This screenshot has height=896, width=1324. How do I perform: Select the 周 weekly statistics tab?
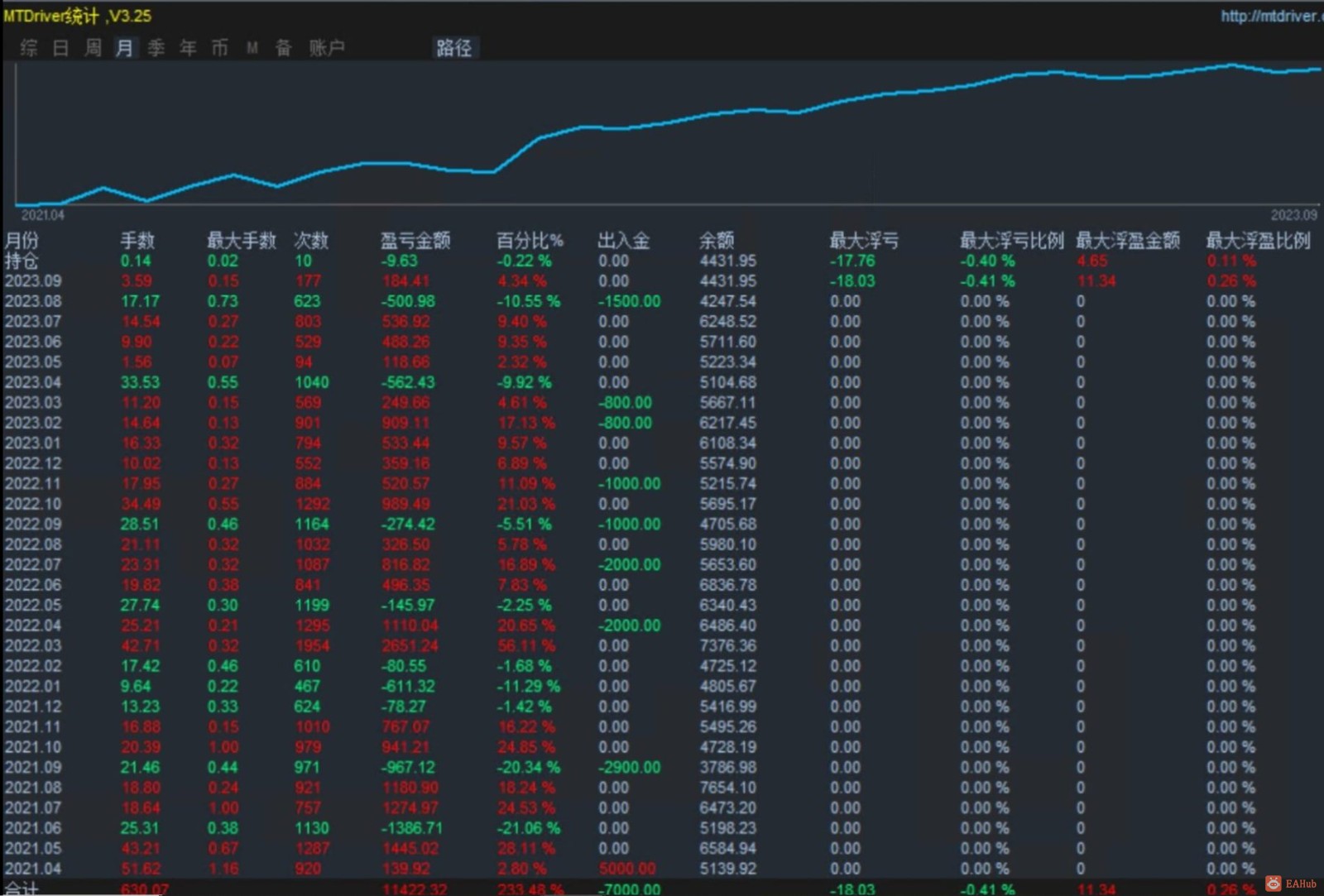point(93,48)
